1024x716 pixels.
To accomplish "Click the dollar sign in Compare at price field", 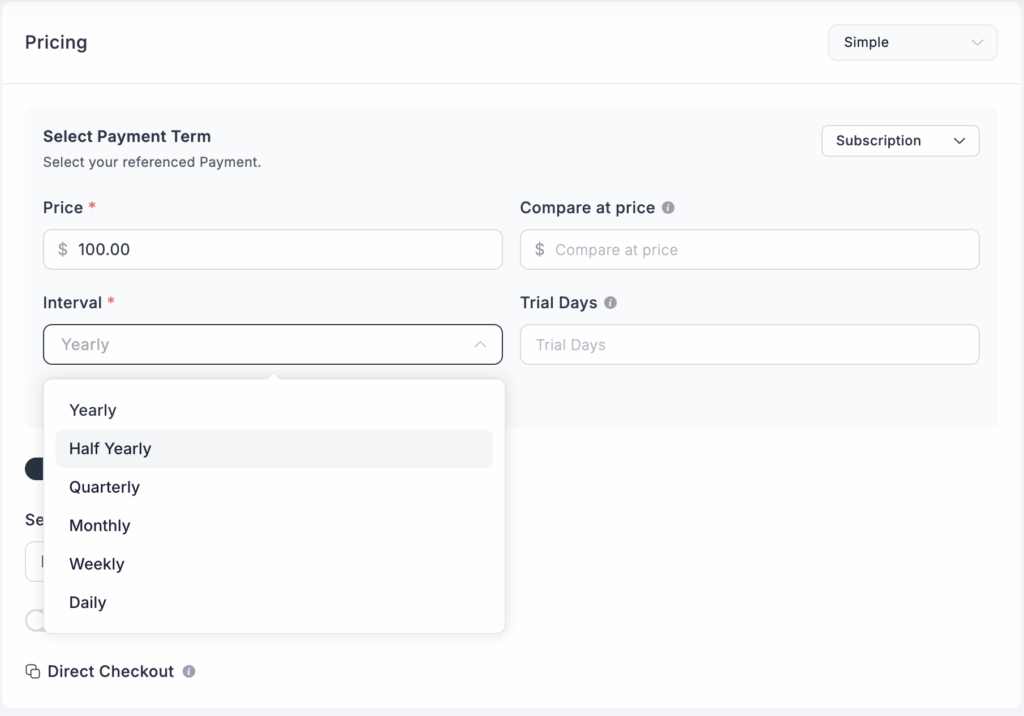I will pos(540,250).
